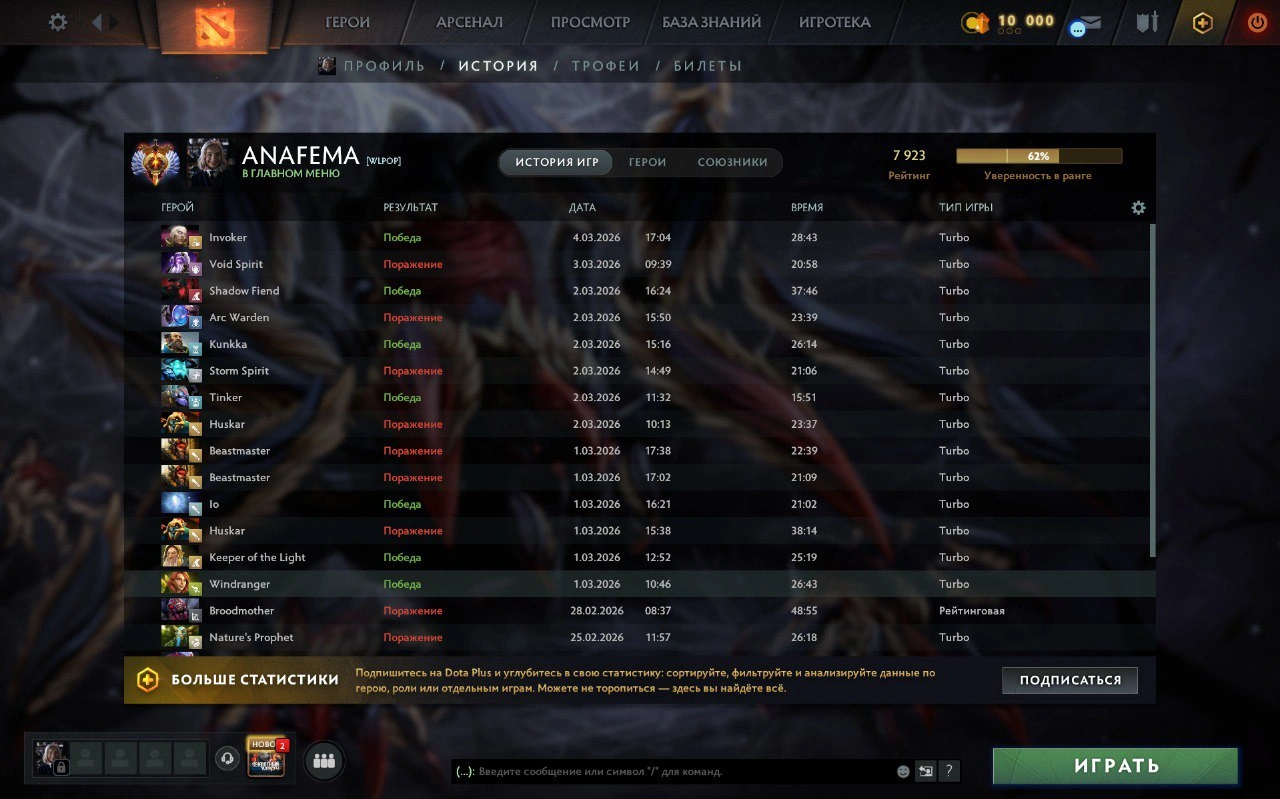Click the party group icon
Image resolution: width=1280 pixels, height=799 pixels.
pos(323,761)
